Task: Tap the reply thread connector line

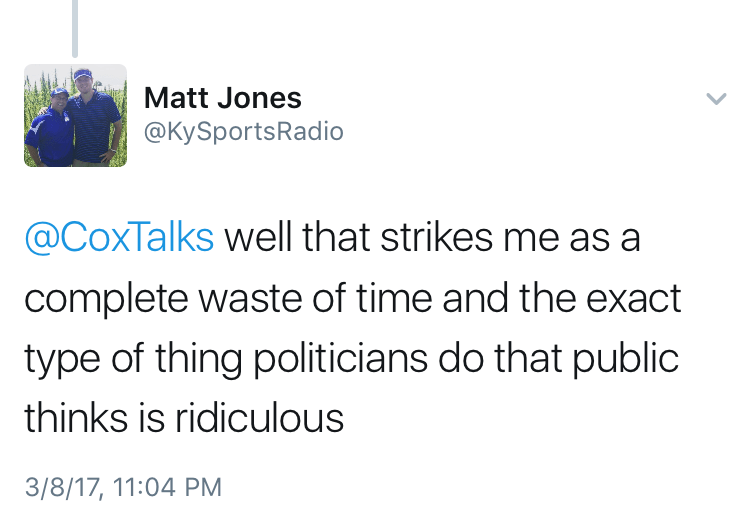Action: click(75, 27)
